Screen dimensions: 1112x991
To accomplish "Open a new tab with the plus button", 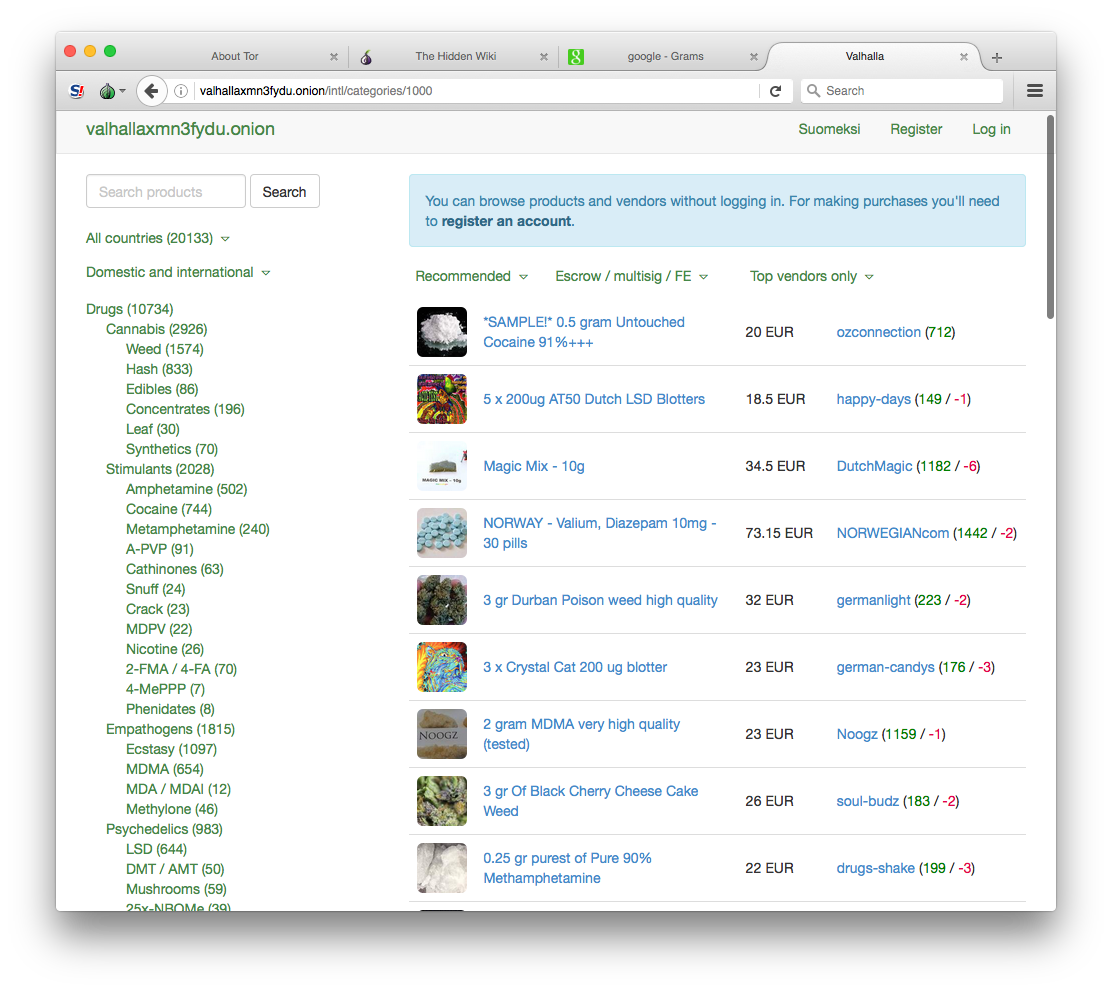I will point(996,57).
